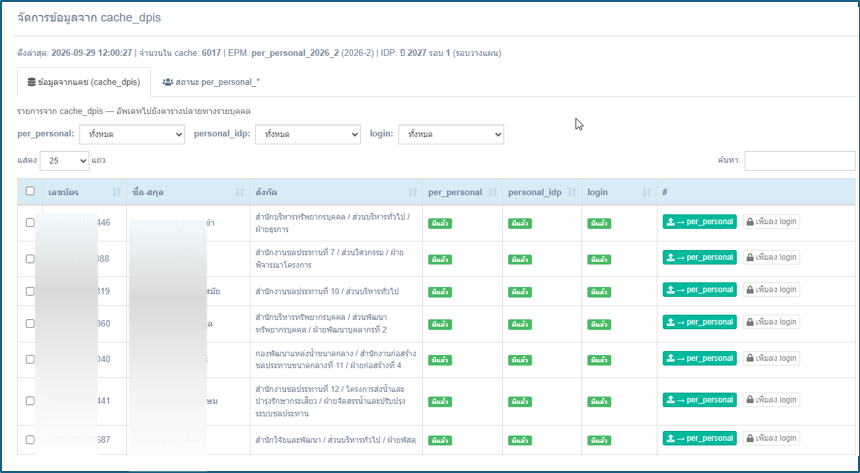Click สังกัด cell ending 'ฝ่ายพิจารณาโครงการ'

click(336, 258)
